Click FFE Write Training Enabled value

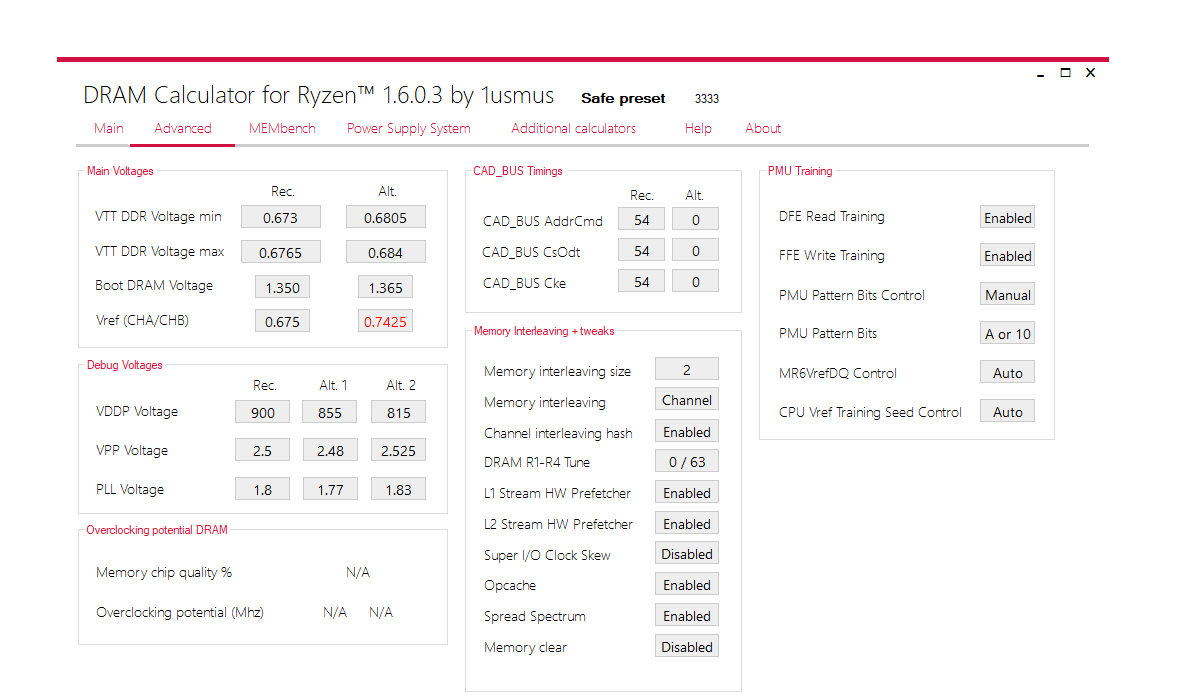point(1007,256)
